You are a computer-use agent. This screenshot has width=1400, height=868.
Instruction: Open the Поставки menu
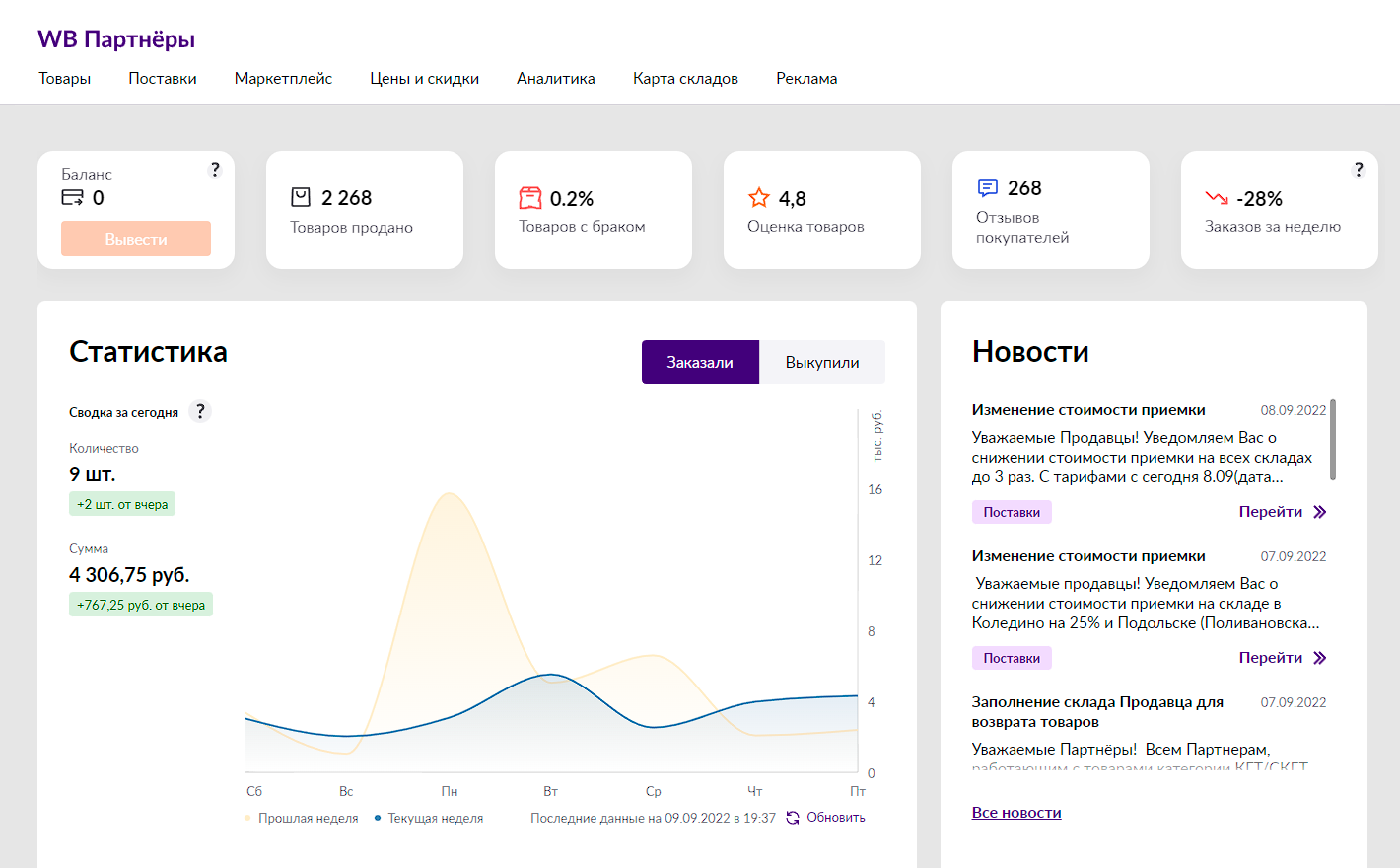[x=163, y=78]
